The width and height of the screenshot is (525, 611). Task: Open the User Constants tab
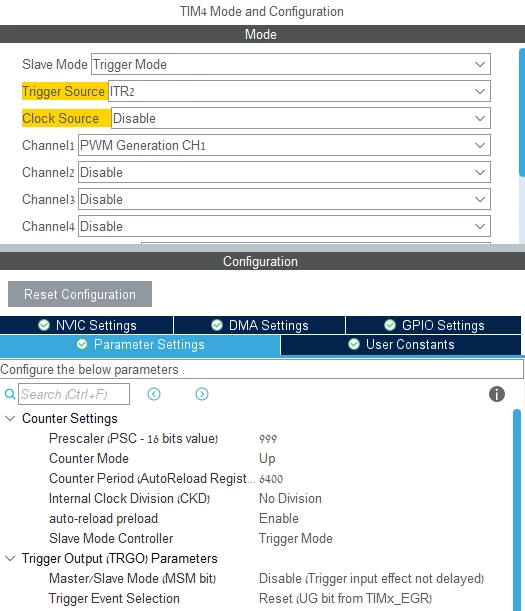(401, 344)
